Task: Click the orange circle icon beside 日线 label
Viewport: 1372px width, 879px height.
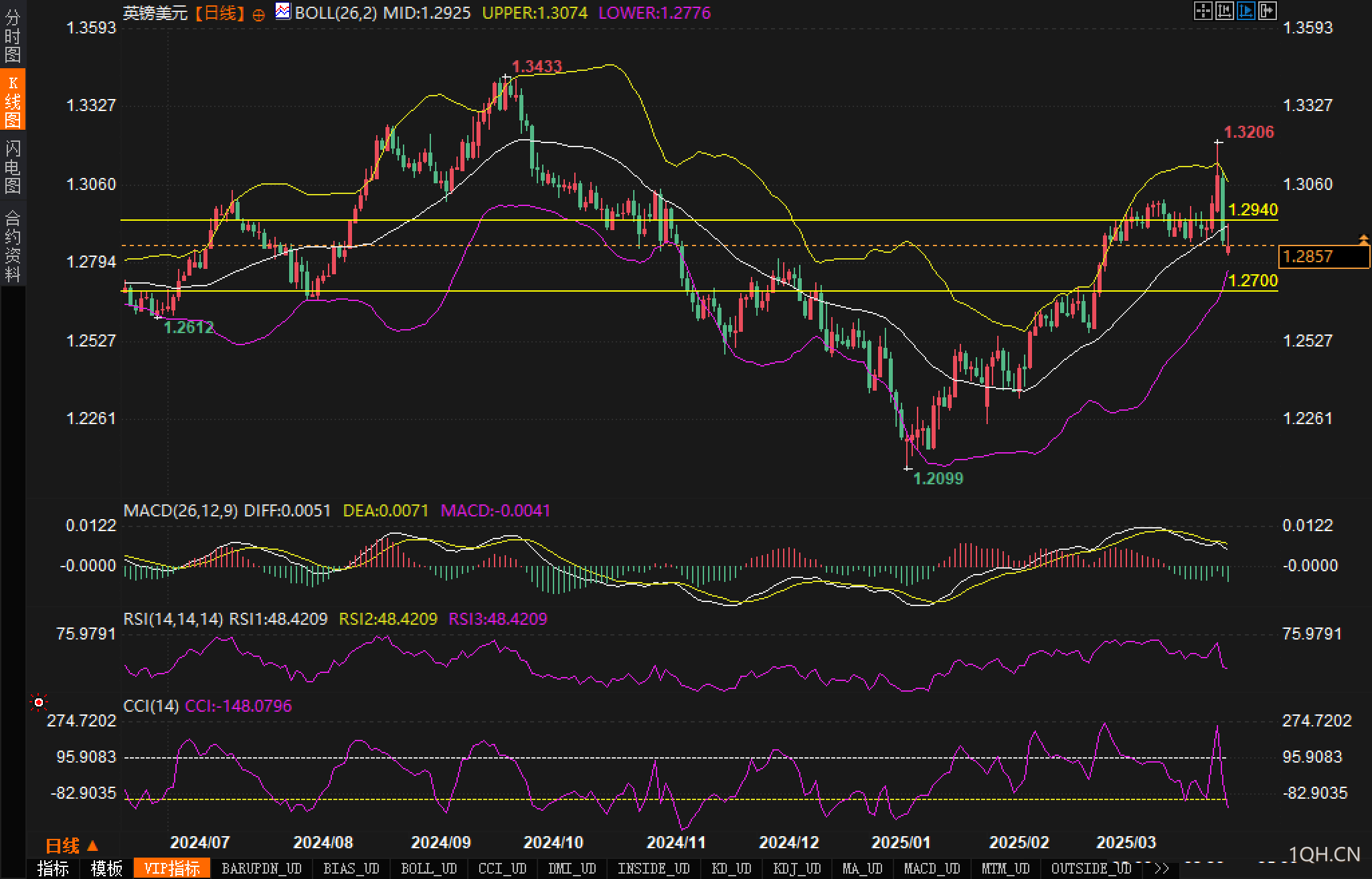Action: pos(259,15)
